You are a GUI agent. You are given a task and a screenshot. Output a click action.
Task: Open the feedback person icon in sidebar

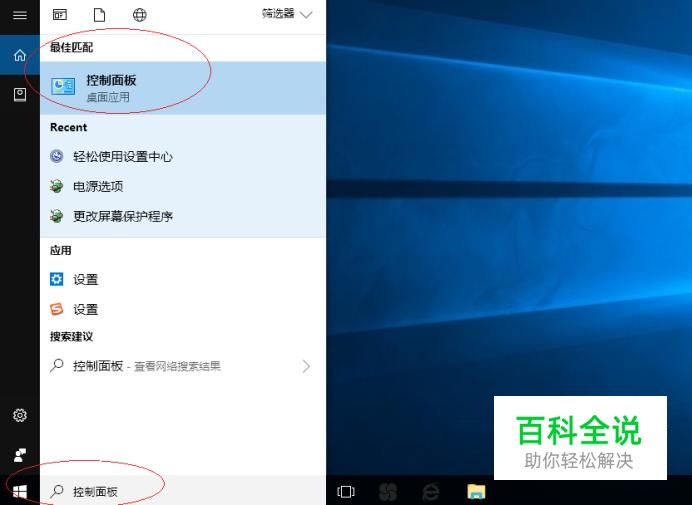[x=19, y=455]
